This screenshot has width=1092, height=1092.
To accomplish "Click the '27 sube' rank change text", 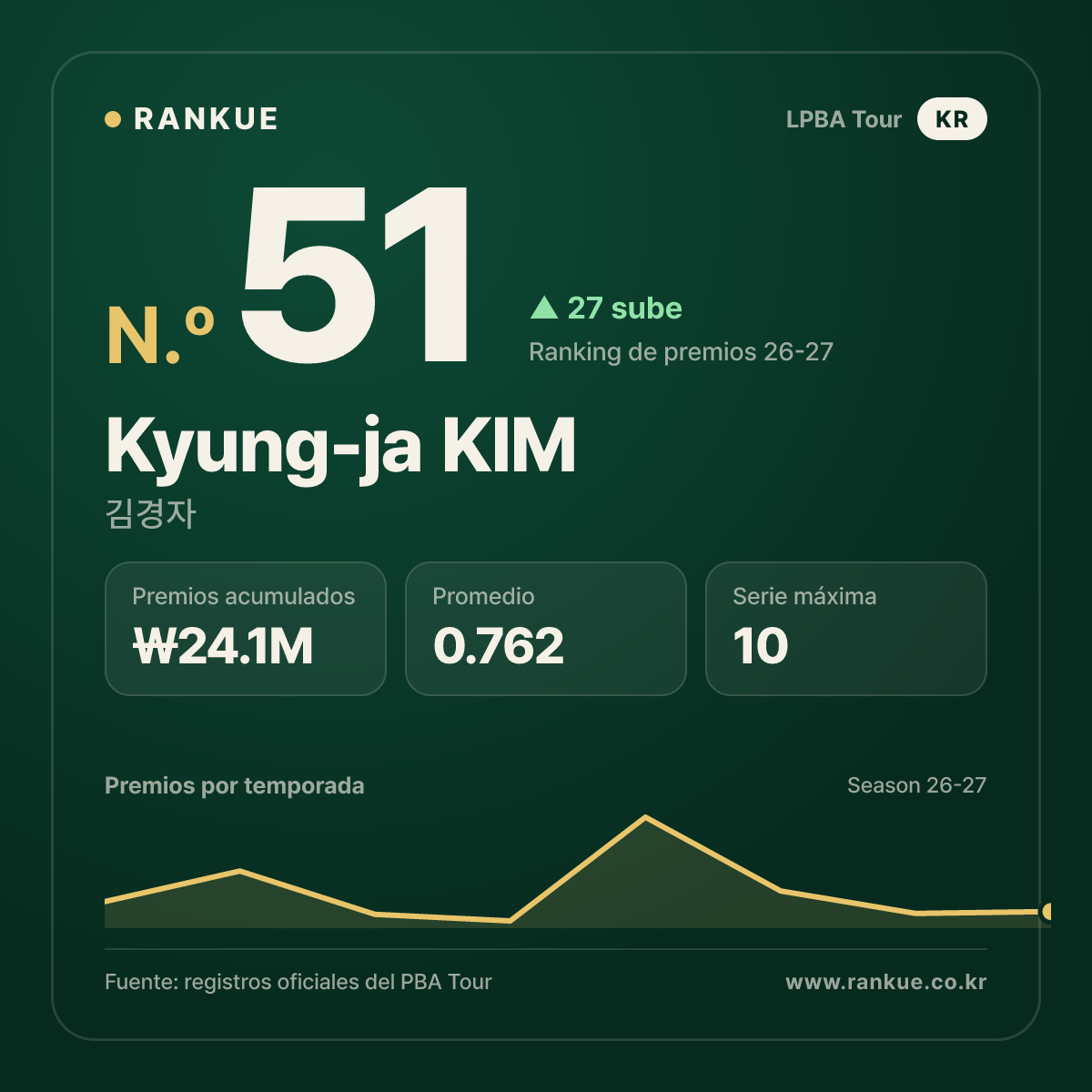I will click(x=624, y=308).
